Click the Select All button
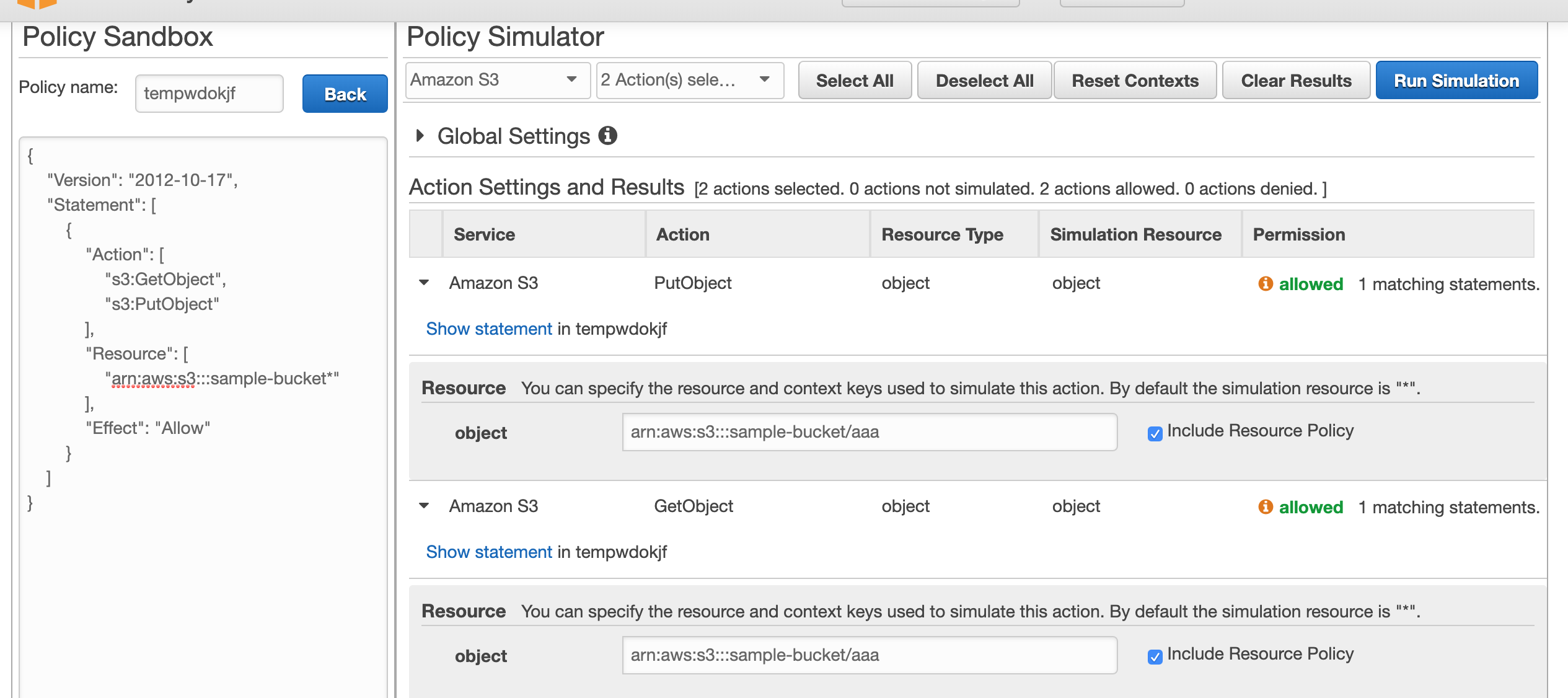Viewport: 1568px width, 698px height. (x=854, y=81)
